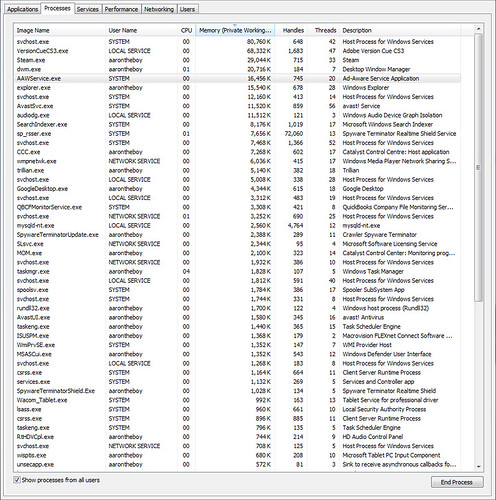Click the Spooler SubSystem App description
This screenshot has height=500, width=496.
point(373,290)
